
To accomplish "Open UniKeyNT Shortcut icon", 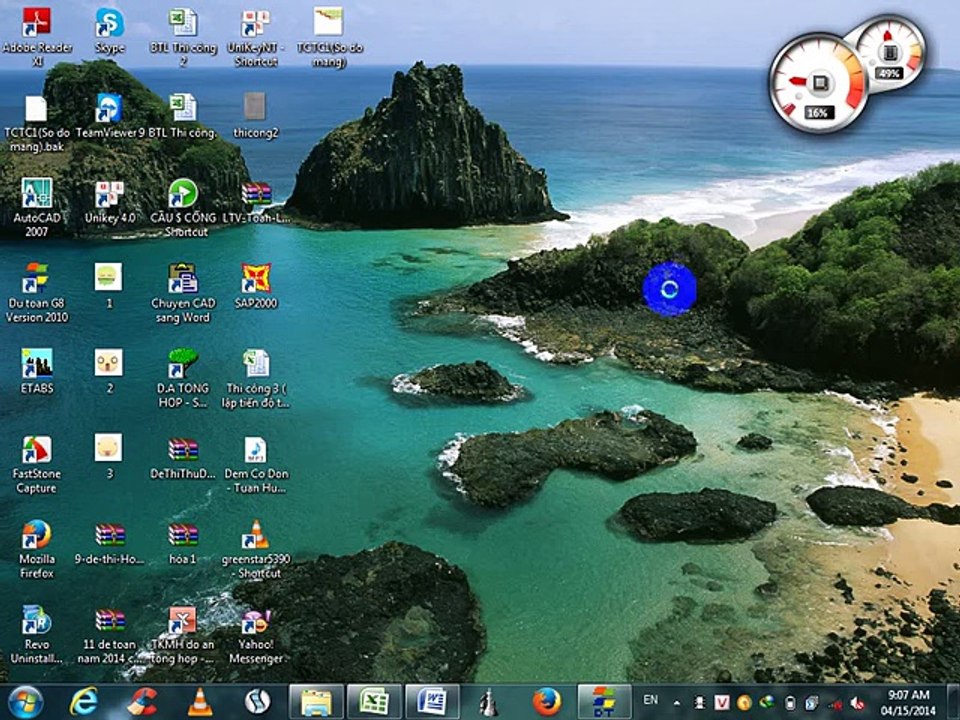I will [x=256, y=23].
